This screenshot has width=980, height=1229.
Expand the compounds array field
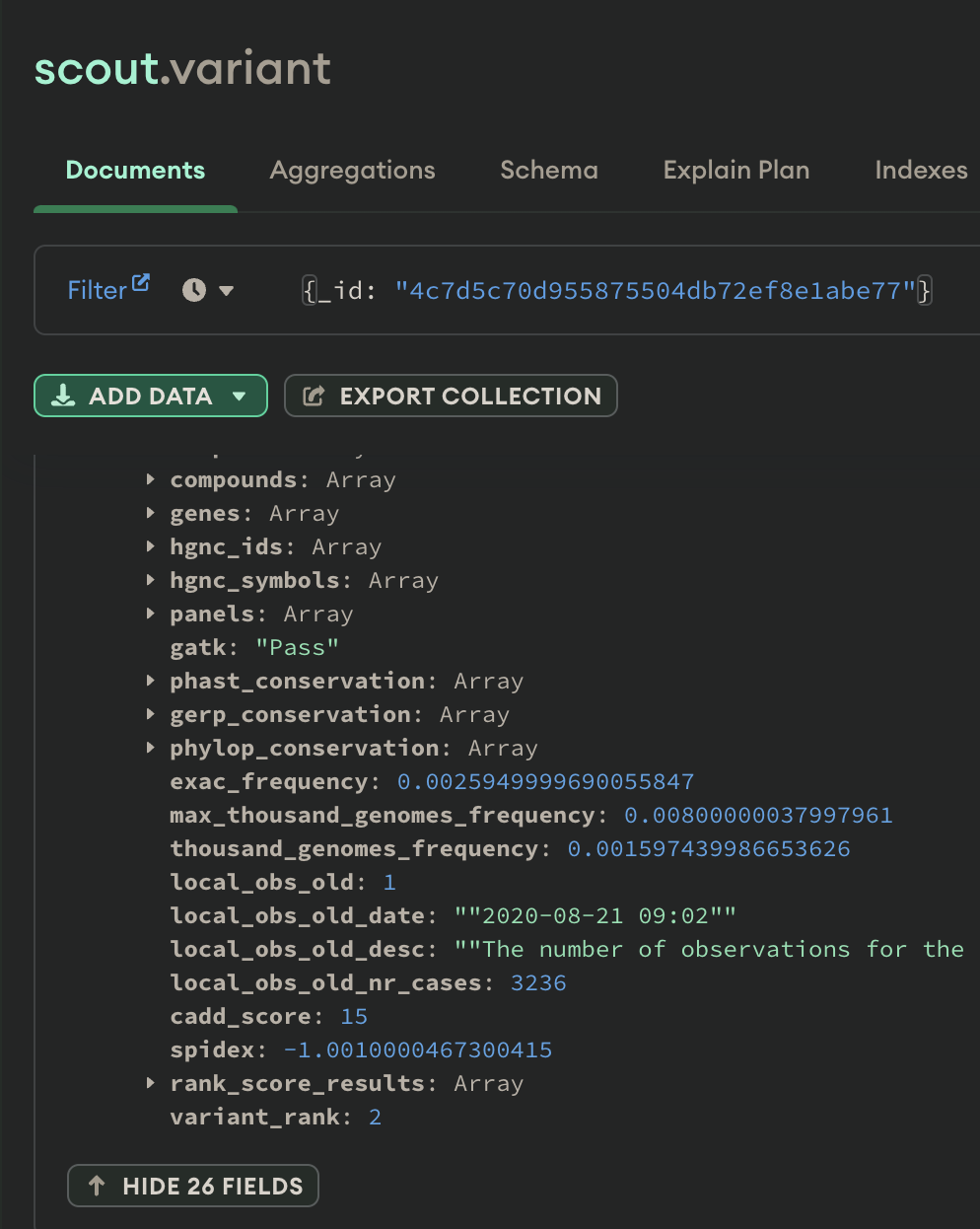150,479
